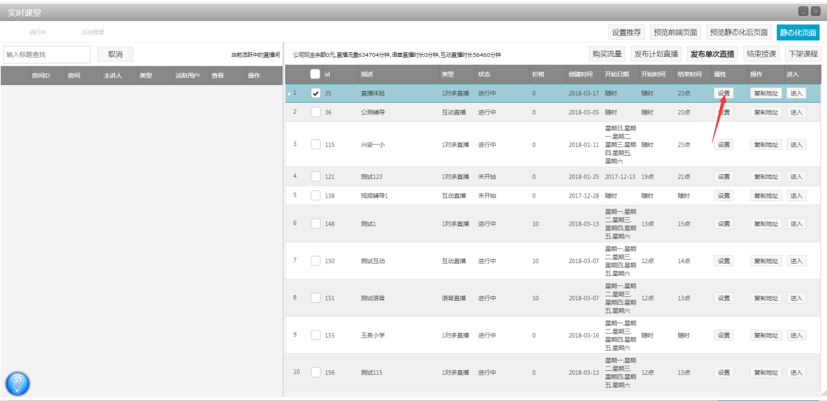Open the blue question-mark help icon
The height and width of the screenshot is (401, 827).
[17, 384]
